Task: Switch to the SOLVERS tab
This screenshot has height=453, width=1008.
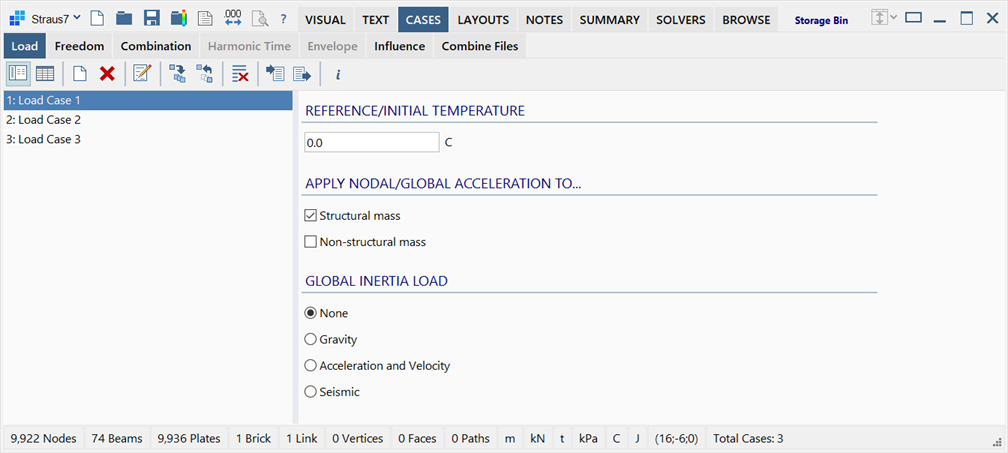Action: [681, 20]
